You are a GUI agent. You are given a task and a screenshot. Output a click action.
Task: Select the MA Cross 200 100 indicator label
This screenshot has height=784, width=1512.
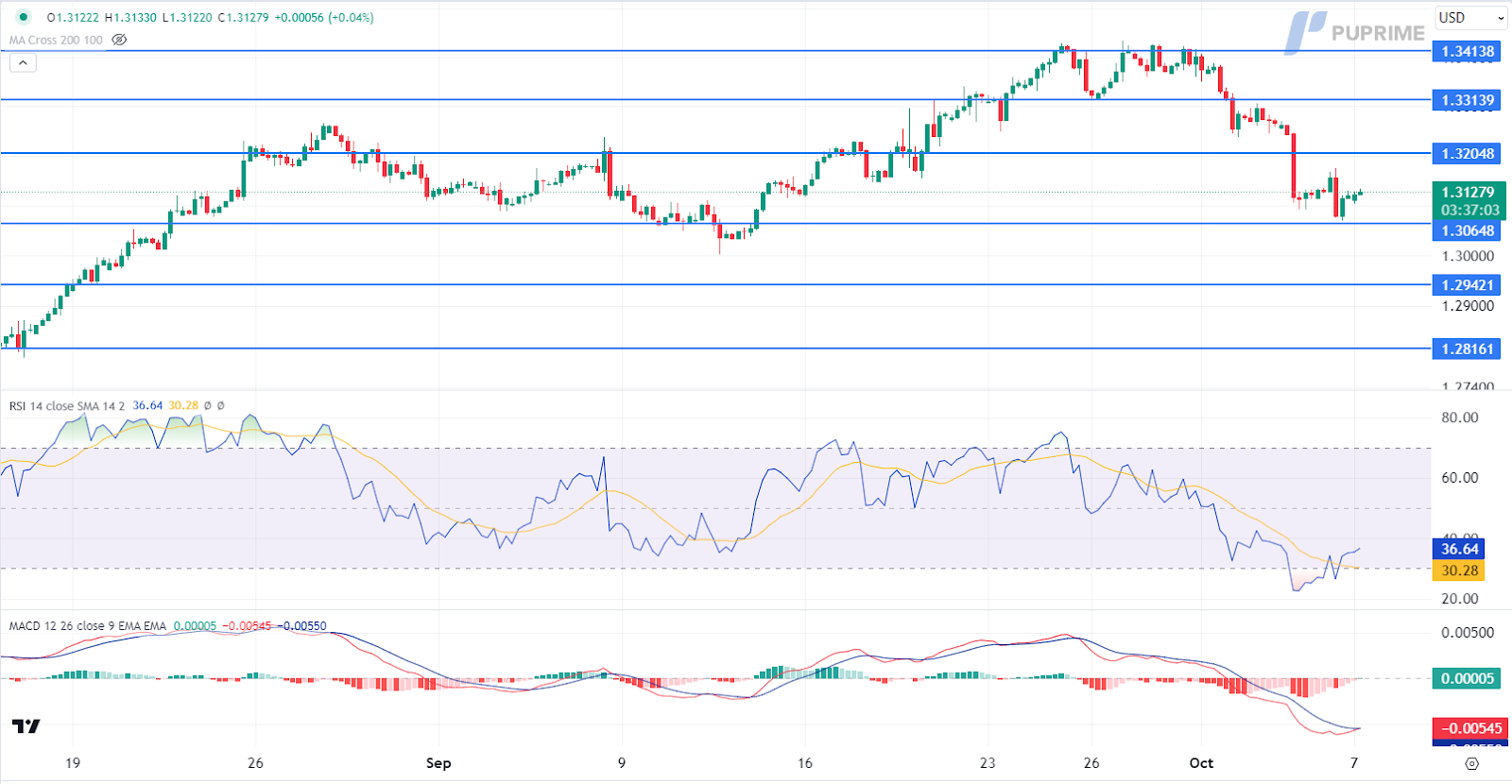click(56, 40)
